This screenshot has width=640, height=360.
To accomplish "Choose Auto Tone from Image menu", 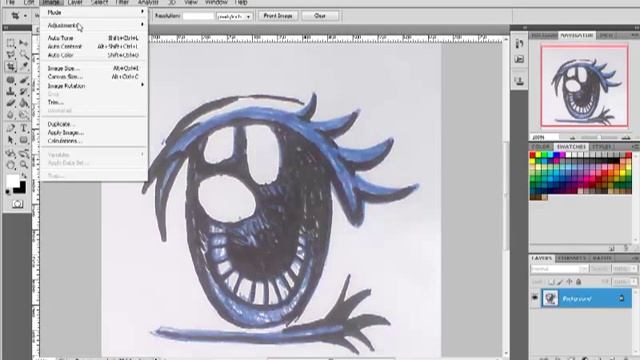I will point(94,38).
